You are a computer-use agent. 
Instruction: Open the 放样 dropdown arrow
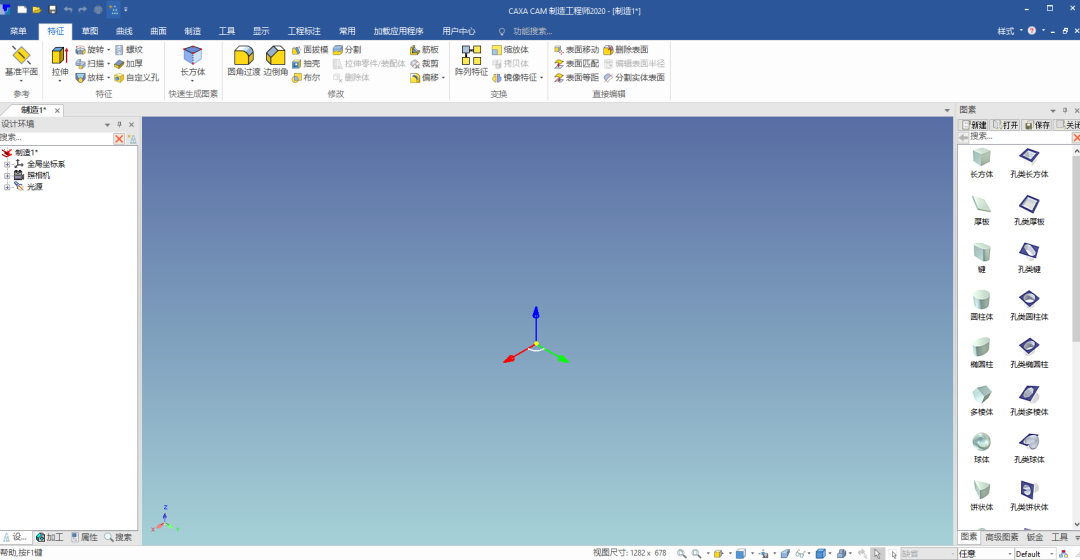click(109, 78)
